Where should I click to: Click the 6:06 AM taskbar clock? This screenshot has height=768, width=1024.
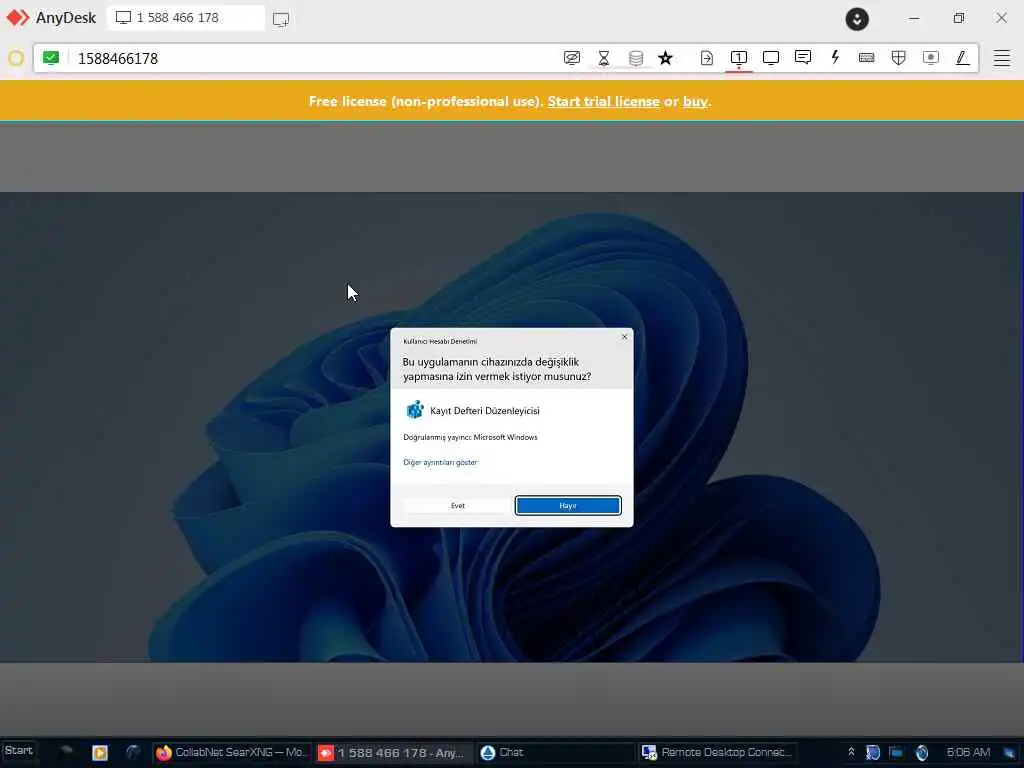968,752
